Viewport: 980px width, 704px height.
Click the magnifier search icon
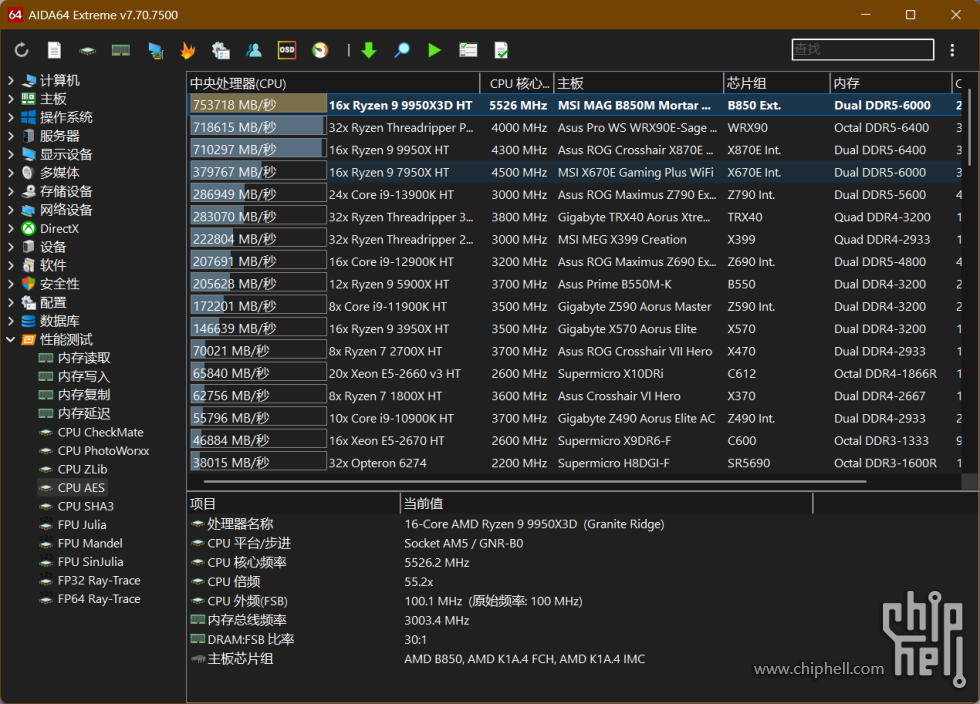pyautogui.click(x=402, y=50)
